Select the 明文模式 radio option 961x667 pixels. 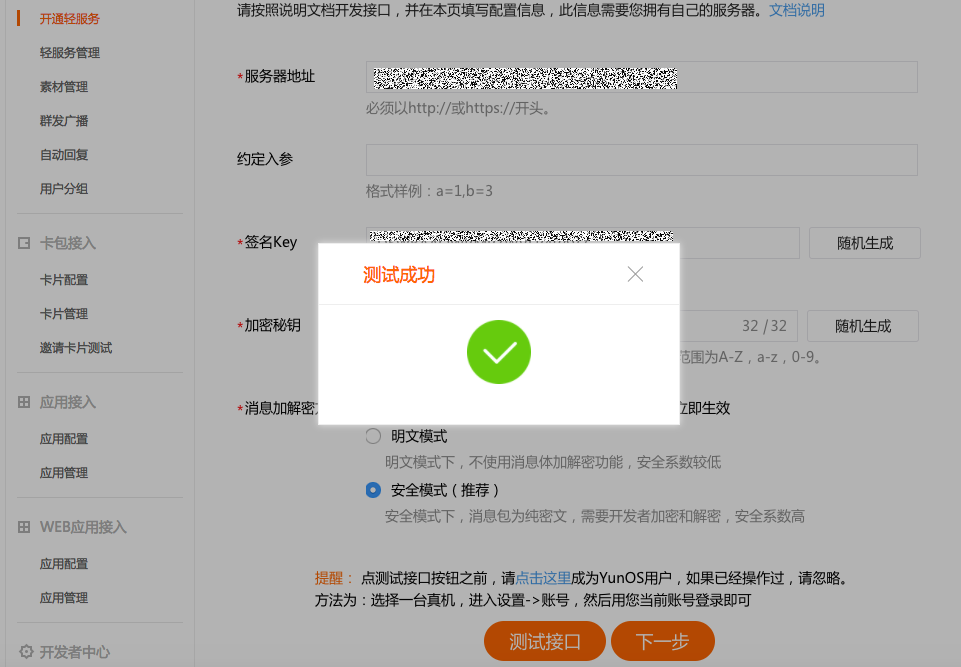tap(373, 436)
